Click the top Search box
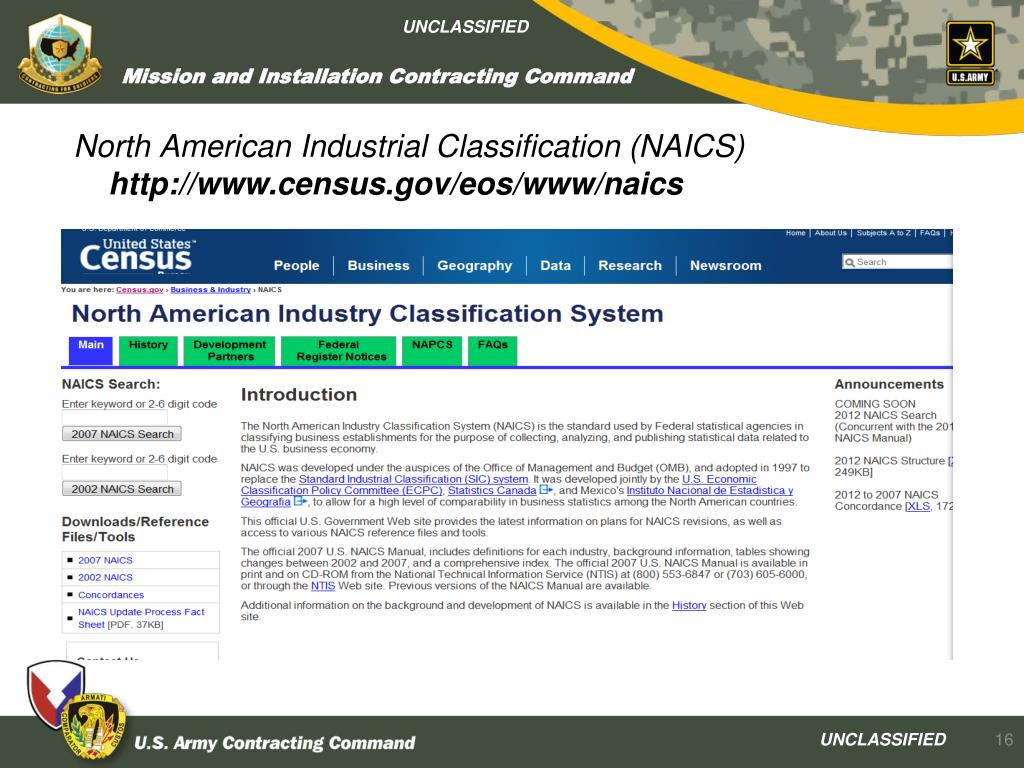1024x768 pixels. [898, 262]
